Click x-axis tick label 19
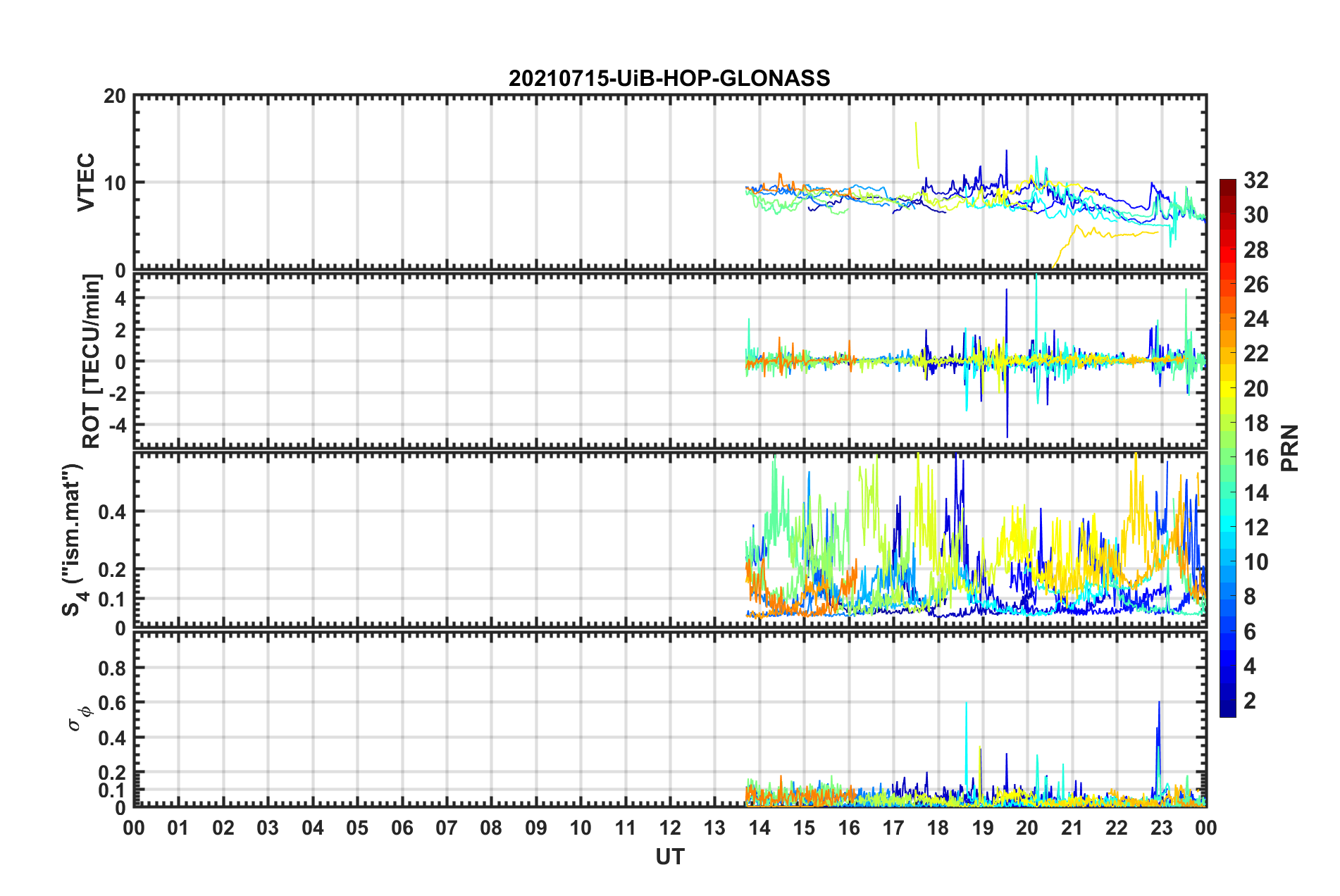1340x896 pixels. (983, 828)
